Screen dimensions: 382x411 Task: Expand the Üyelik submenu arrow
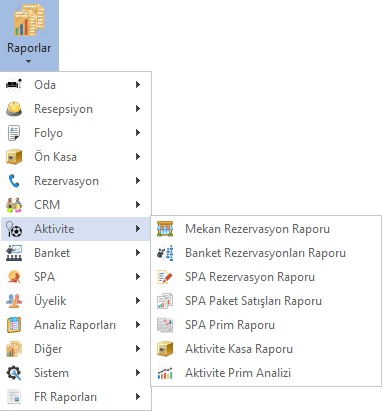(138, 301)
